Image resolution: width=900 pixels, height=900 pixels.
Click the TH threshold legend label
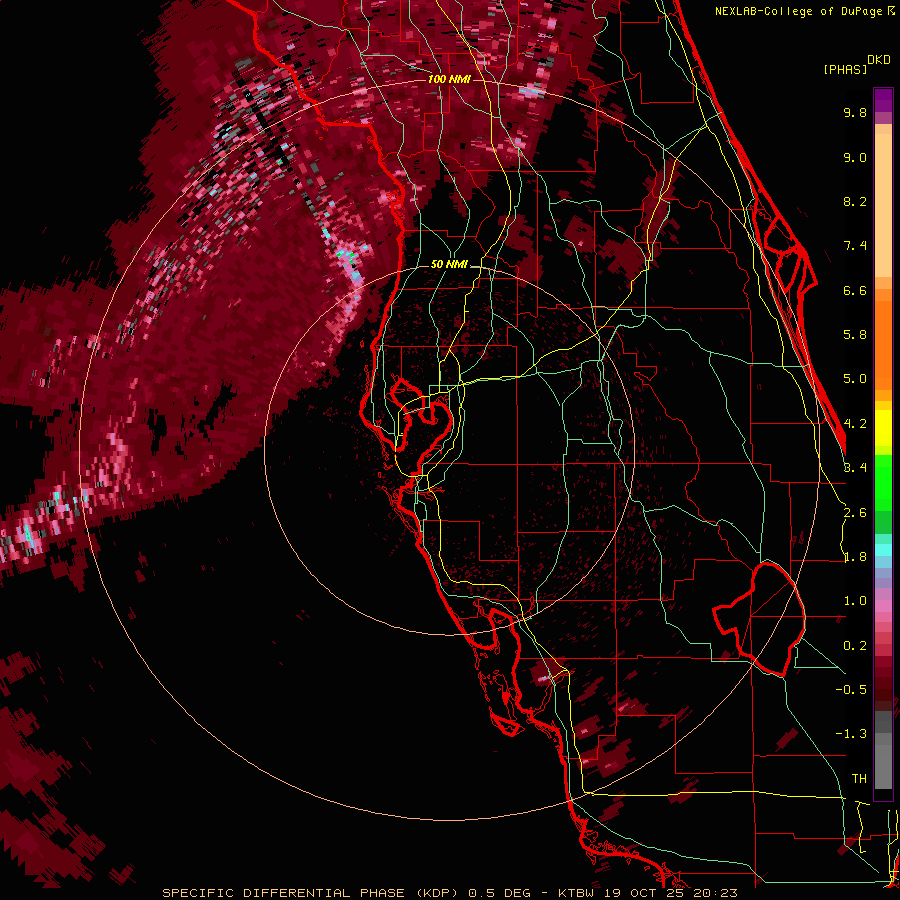(859, 779)
